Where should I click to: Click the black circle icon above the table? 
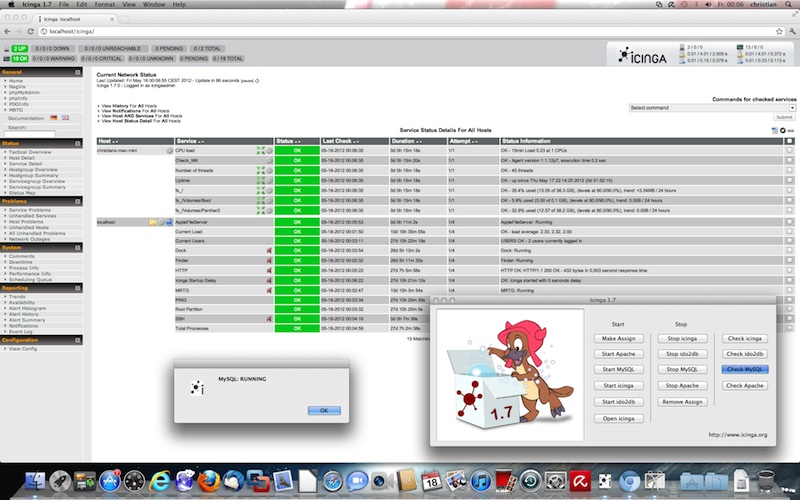click(x=783, y=131)
